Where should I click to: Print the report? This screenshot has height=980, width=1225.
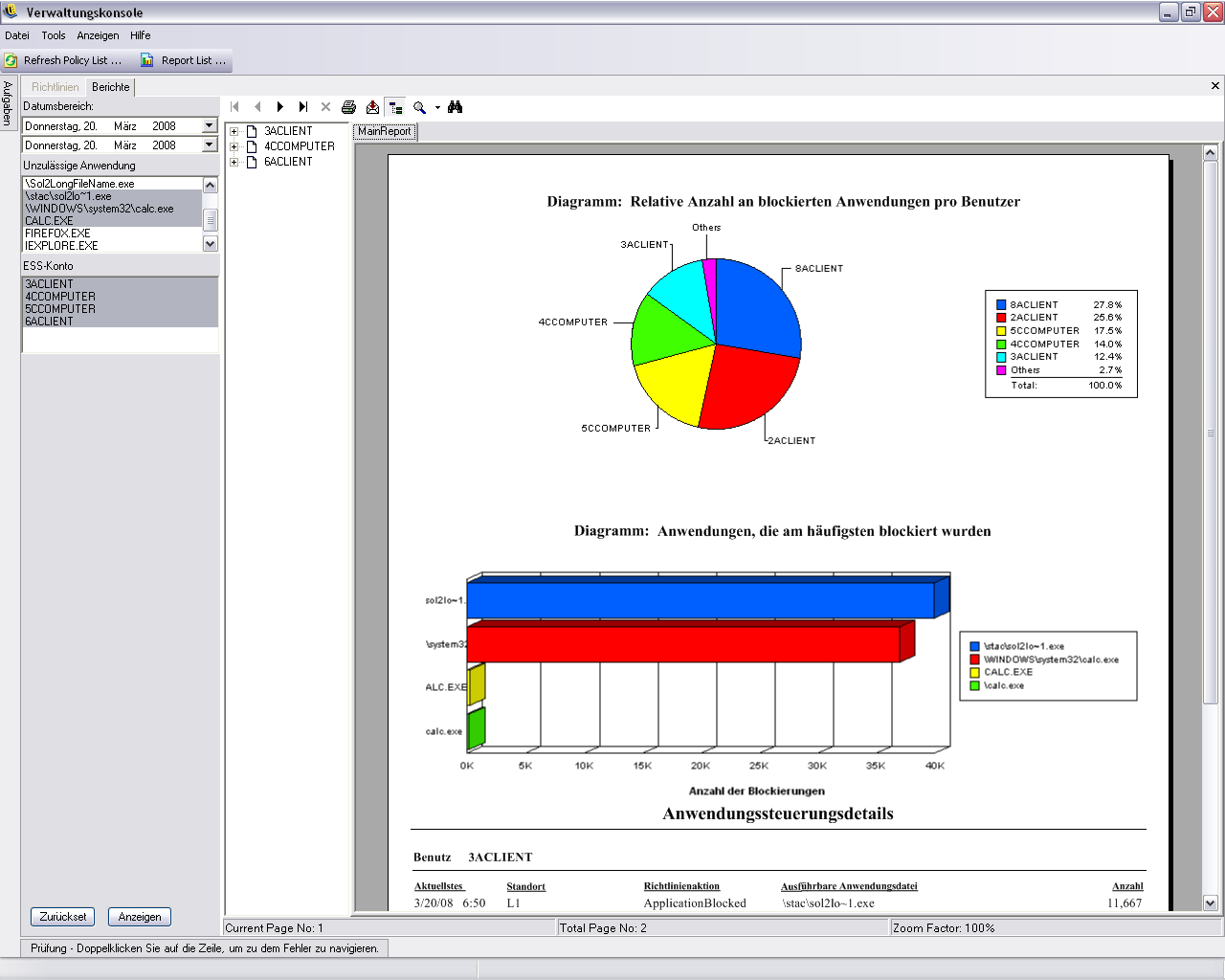click(x=349, y=107)
